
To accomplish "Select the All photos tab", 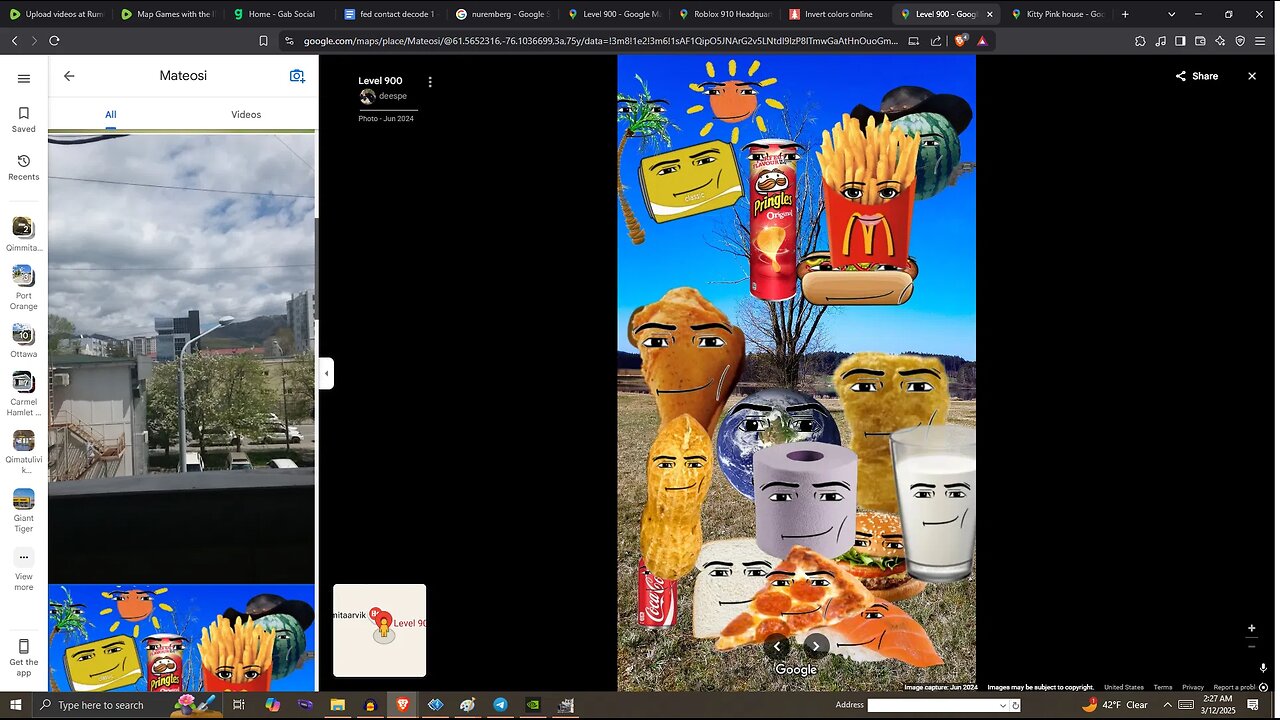I will 111,114.
